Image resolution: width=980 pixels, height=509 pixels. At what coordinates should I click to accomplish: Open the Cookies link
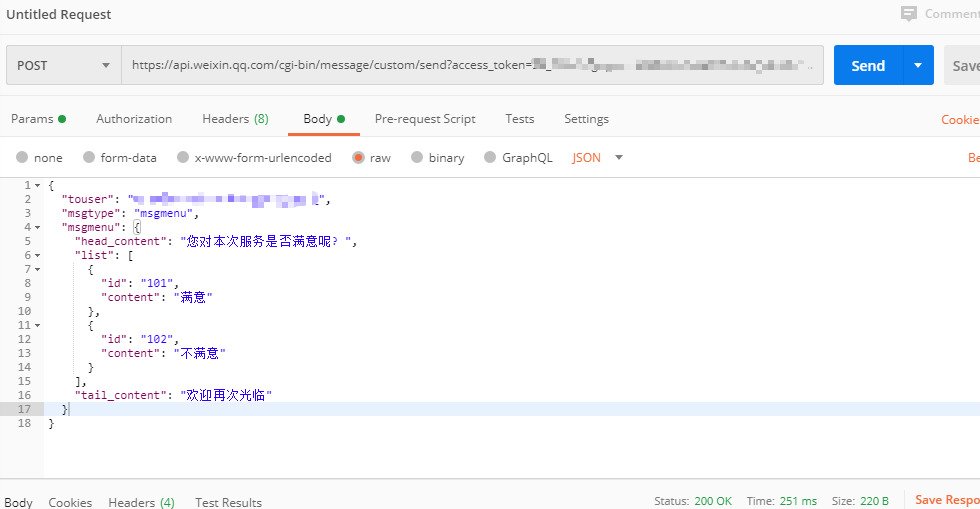tap(960, 119)
